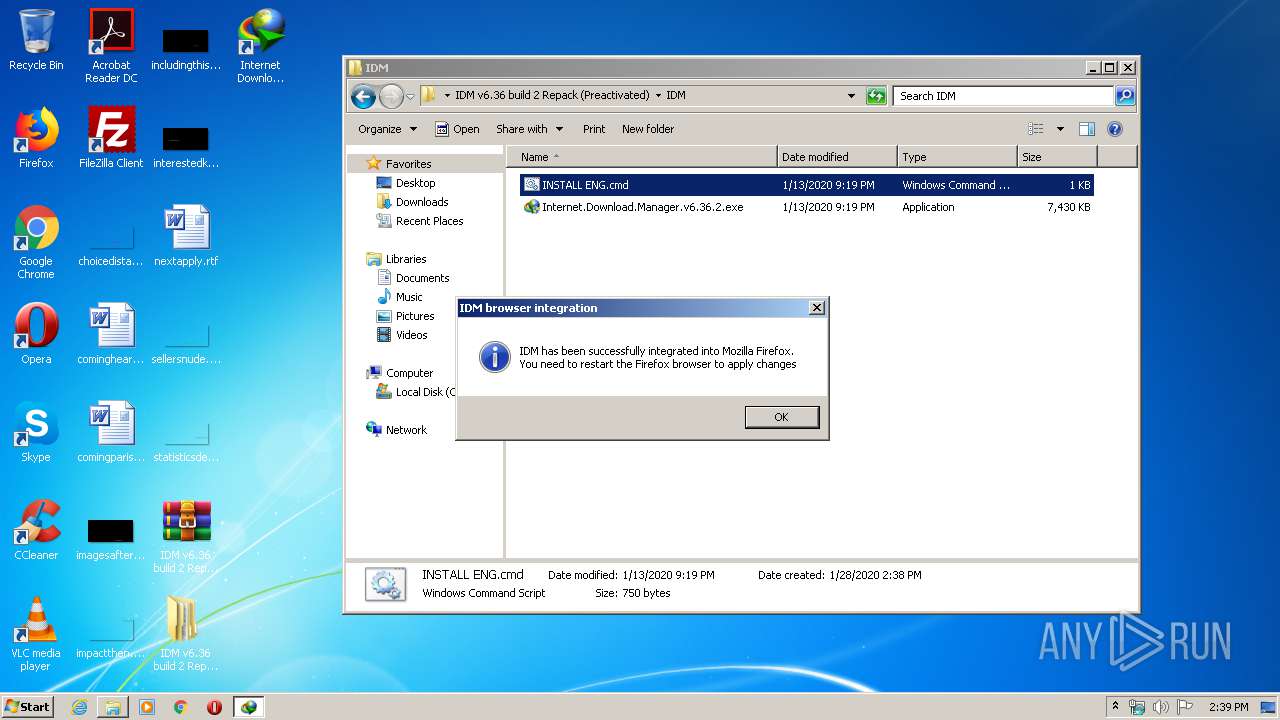
Task: Open the Share with menu
Action: (x=529, y=129)
